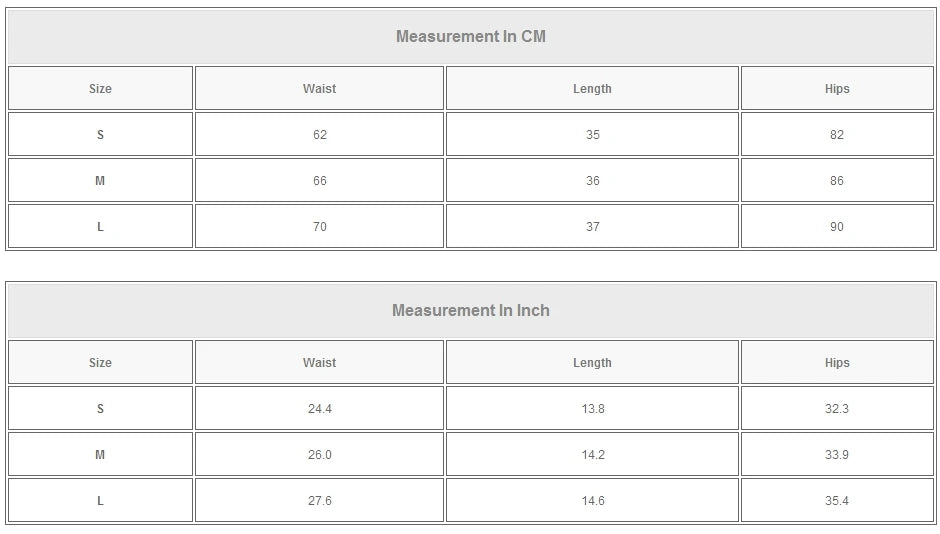Select the hips value 33.9 cell
Image resolution: width=940 pixels, height=534 pixels.
point(837,455)
